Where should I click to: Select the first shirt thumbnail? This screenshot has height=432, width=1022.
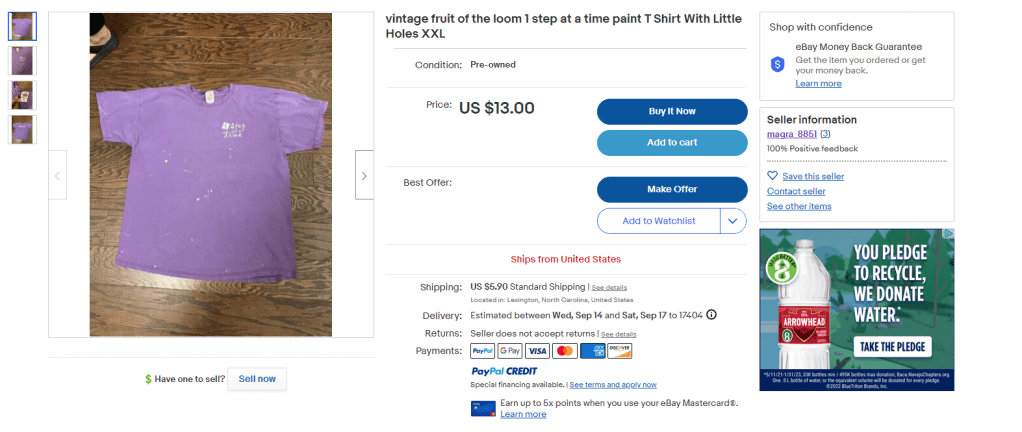tap(22, 27)
